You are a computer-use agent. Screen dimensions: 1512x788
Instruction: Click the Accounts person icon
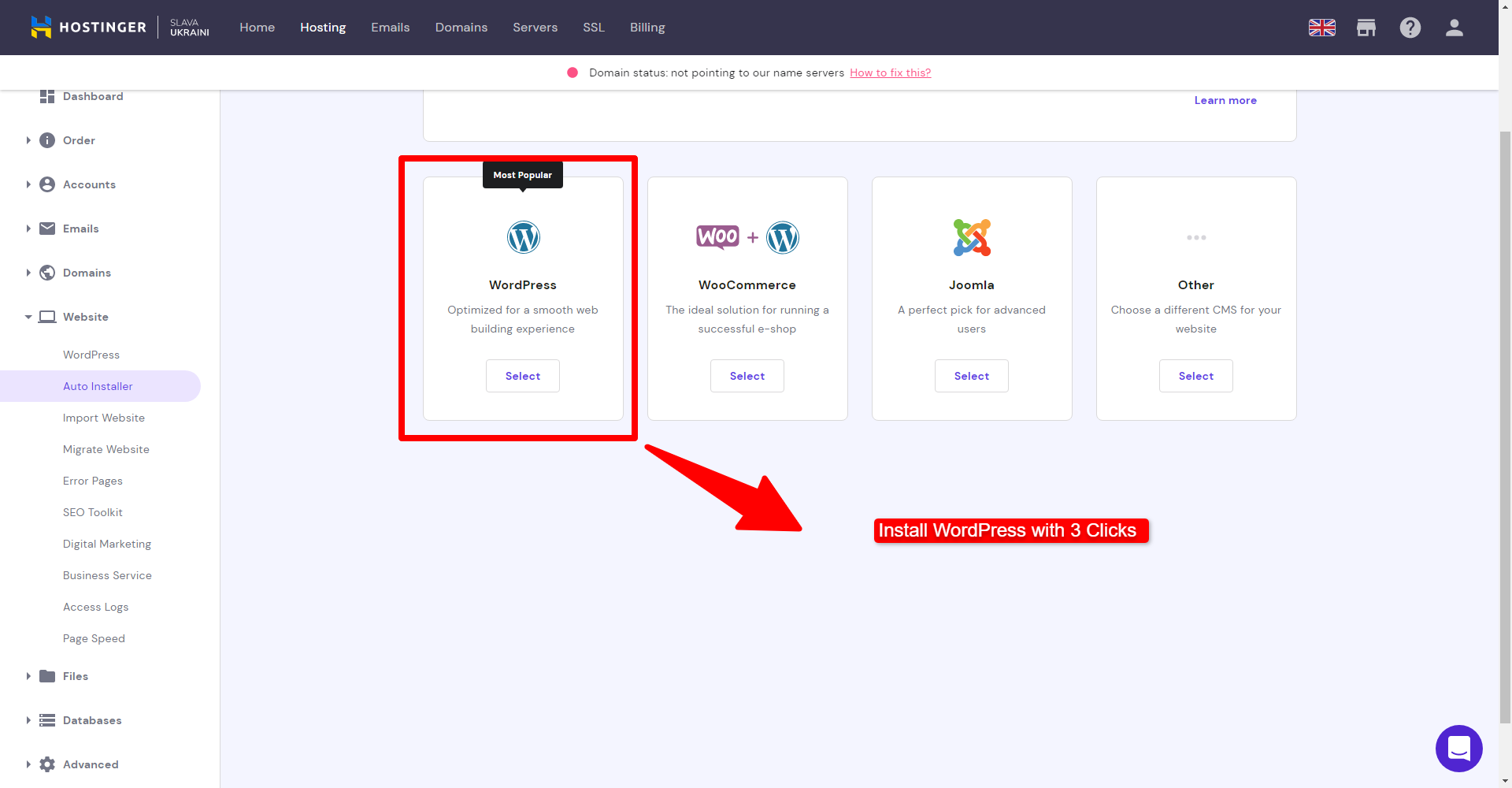(47, 184)
